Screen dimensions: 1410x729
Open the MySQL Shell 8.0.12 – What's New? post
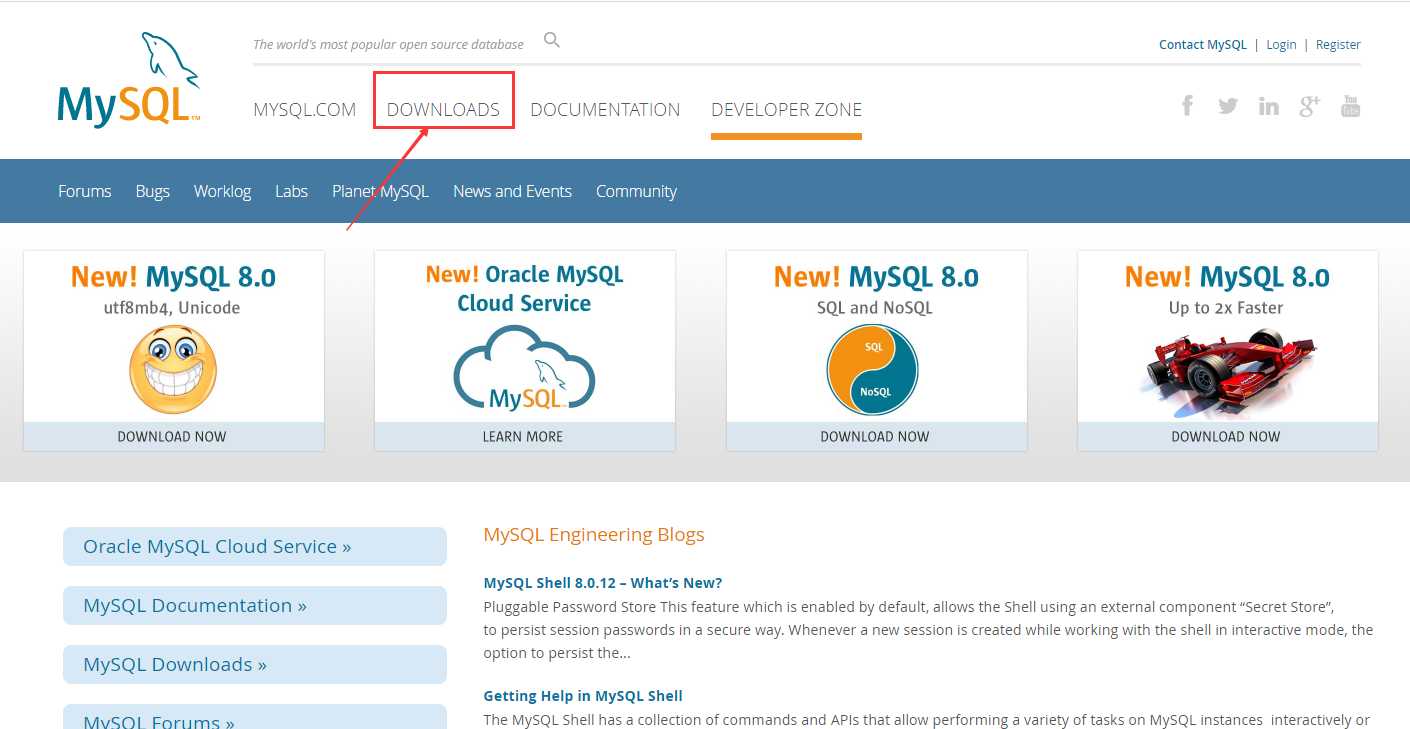603,583
